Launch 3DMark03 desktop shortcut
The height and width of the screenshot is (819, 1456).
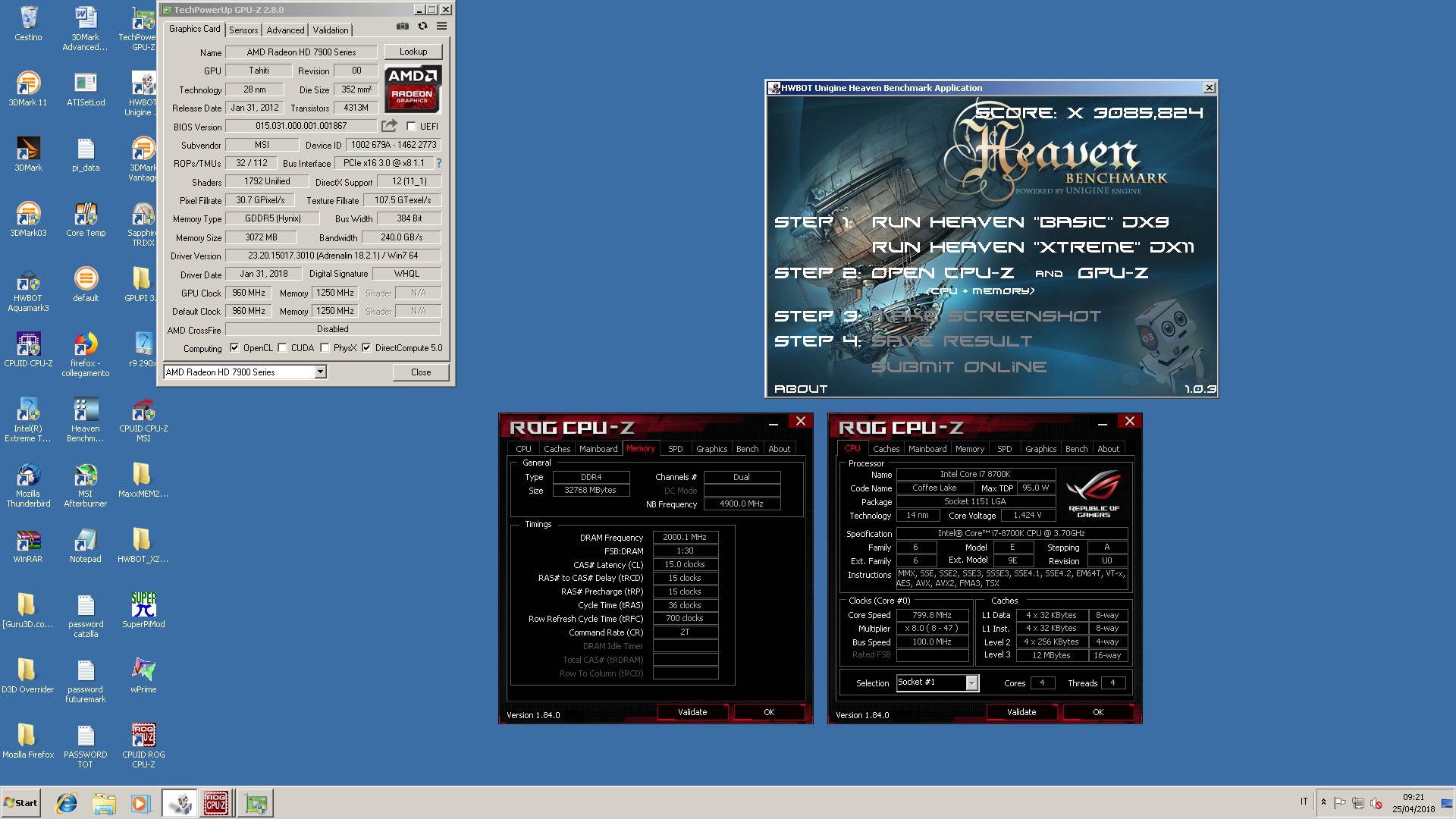pos(28,219)
